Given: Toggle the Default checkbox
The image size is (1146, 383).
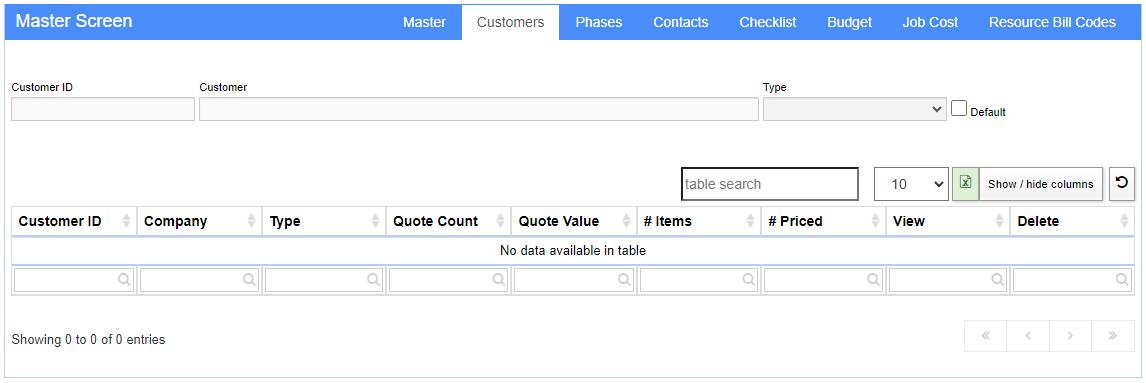Looking at the screenshot, I should click(x=959, y=109).
